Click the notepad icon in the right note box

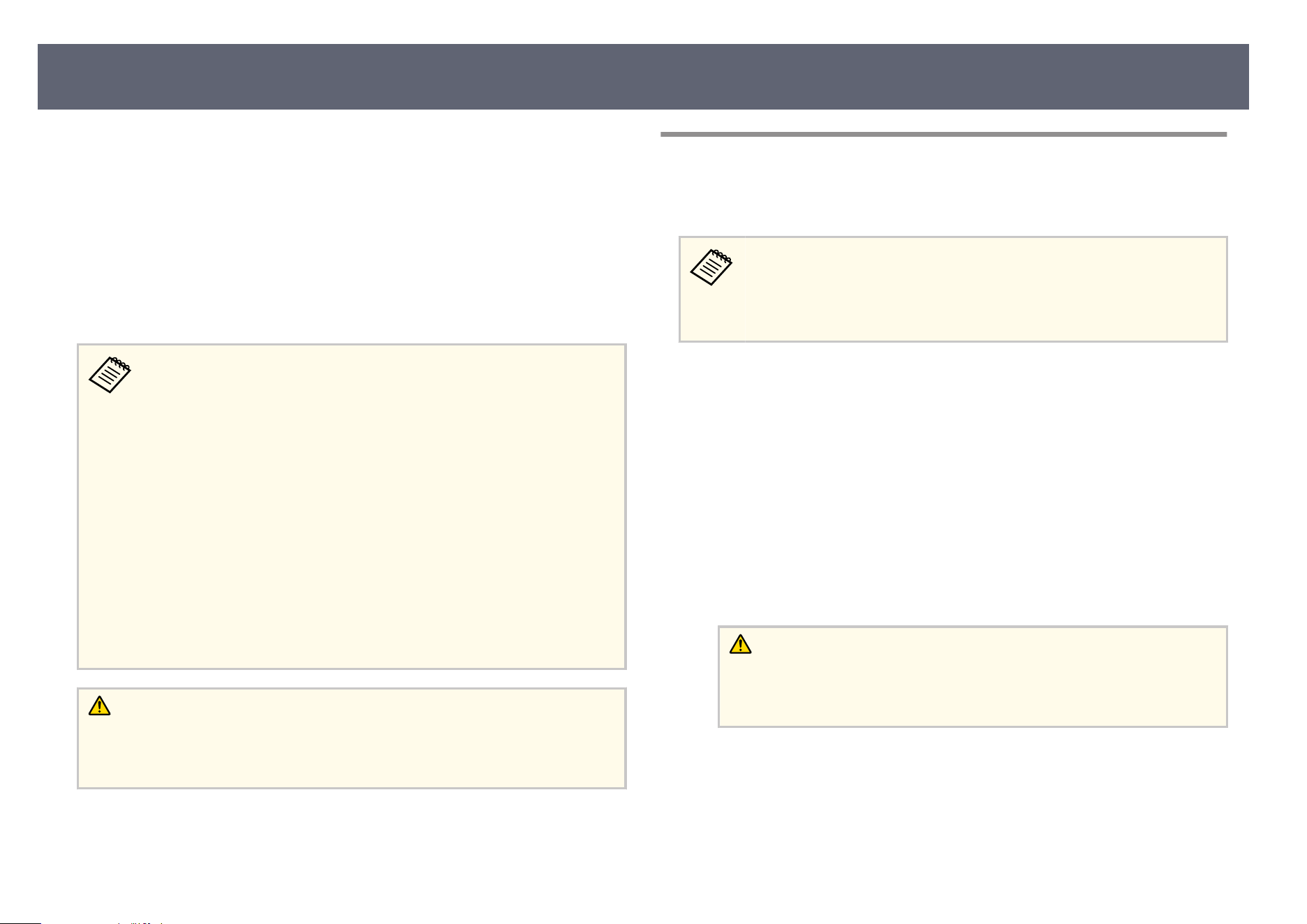click(711, 267)
